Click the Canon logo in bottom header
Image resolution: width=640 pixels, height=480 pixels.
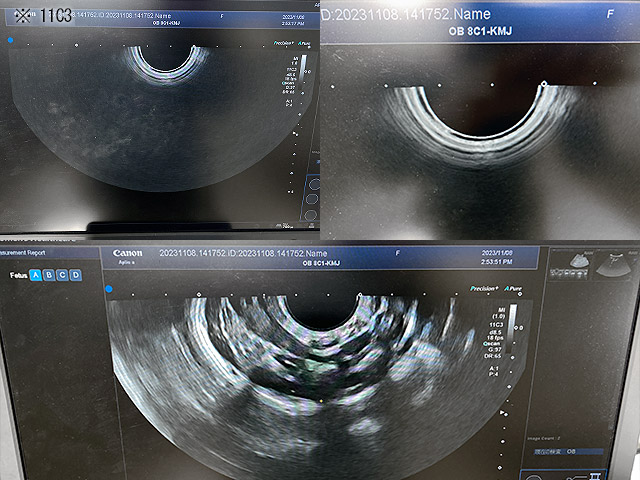tap(128, 253)
